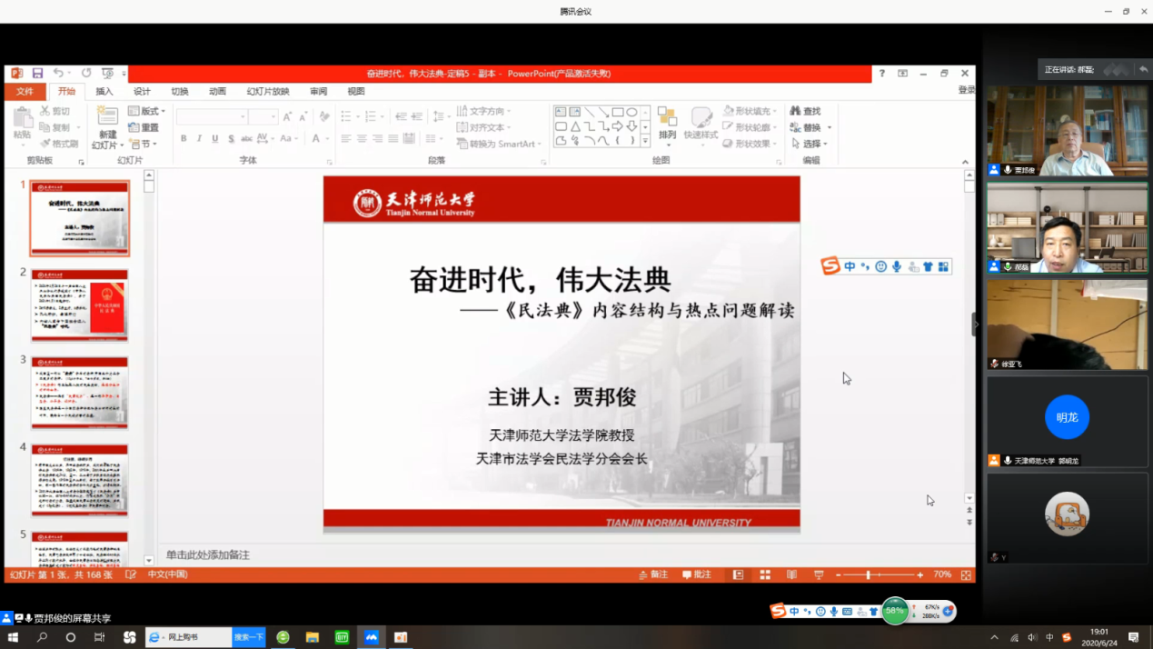Image resolution: width=1153 pixels, height=649 pixels.
Task: Toggle Italic text formatting
Action: 199,139
